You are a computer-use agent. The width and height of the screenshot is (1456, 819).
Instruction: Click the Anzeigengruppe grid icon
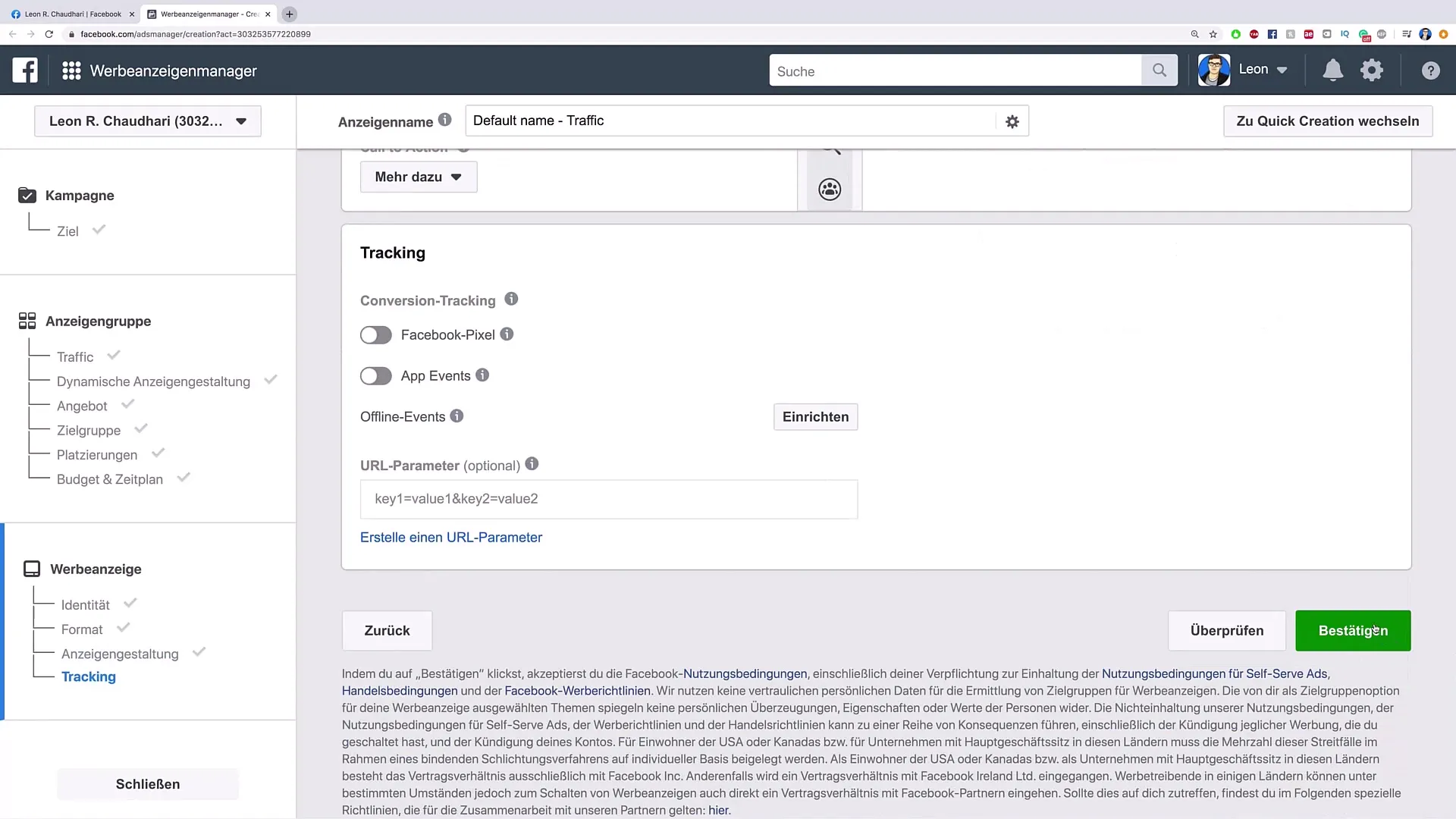point(27,321)
